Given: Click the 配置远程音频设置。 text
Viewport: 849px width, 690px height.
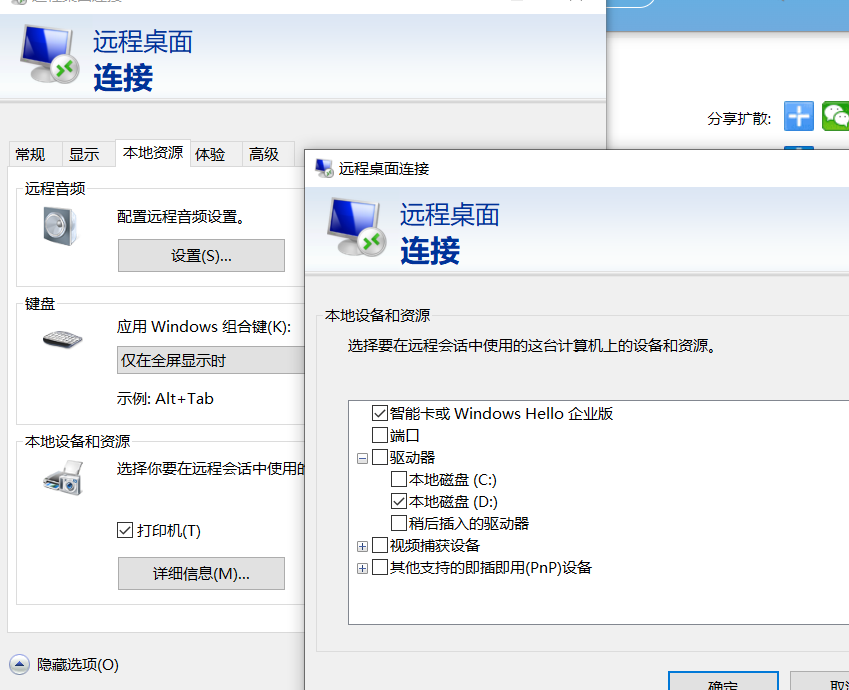Looking at the screenshot, I should pyautogui.click(x=182, y=217).
